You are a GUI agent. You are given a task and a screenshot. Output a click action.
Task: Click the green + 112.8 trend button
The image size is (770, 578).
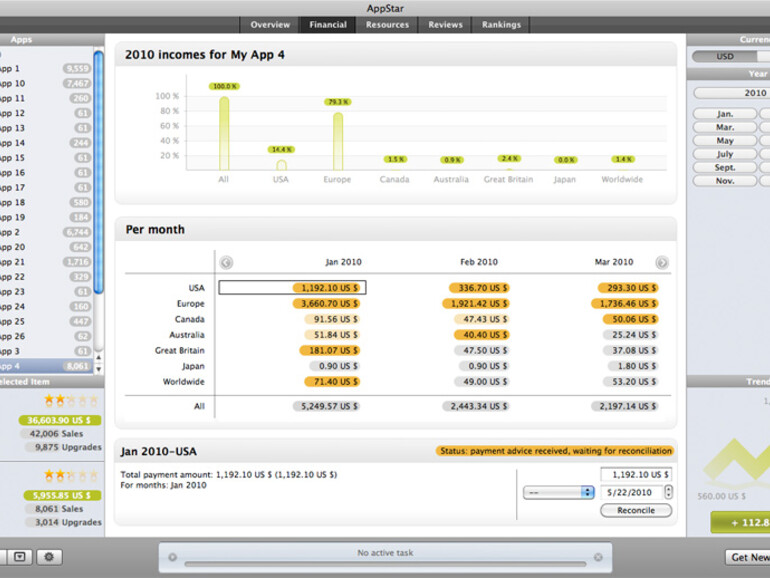point(740,523)
